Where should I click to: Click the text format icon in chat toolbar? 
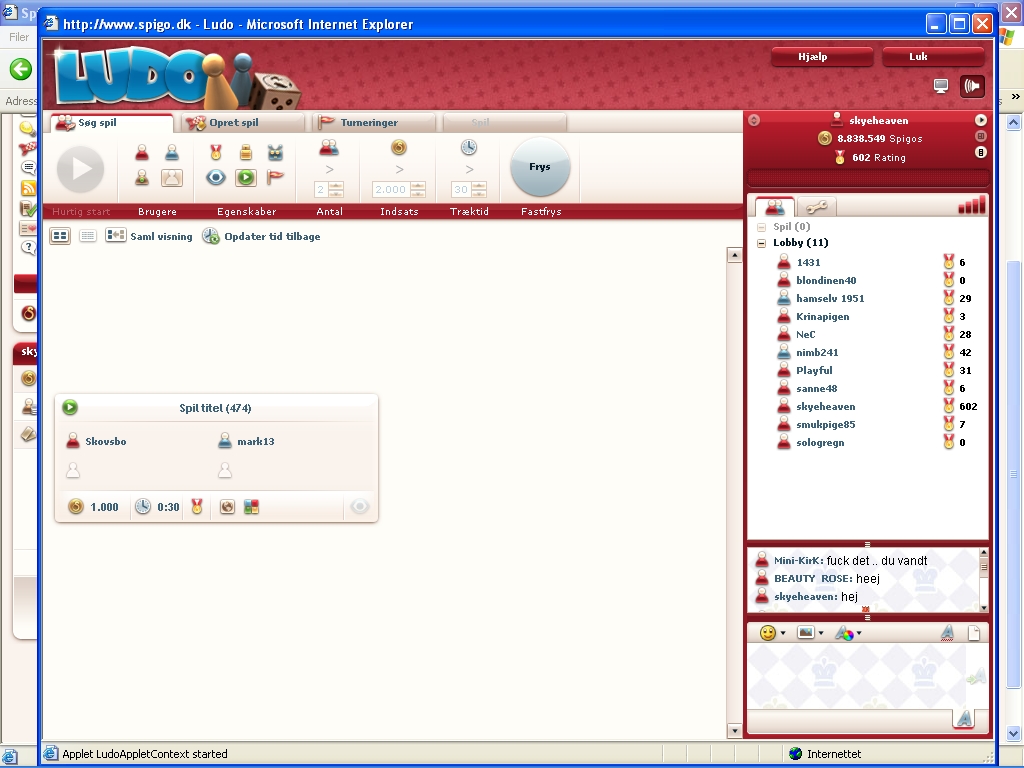947,633
